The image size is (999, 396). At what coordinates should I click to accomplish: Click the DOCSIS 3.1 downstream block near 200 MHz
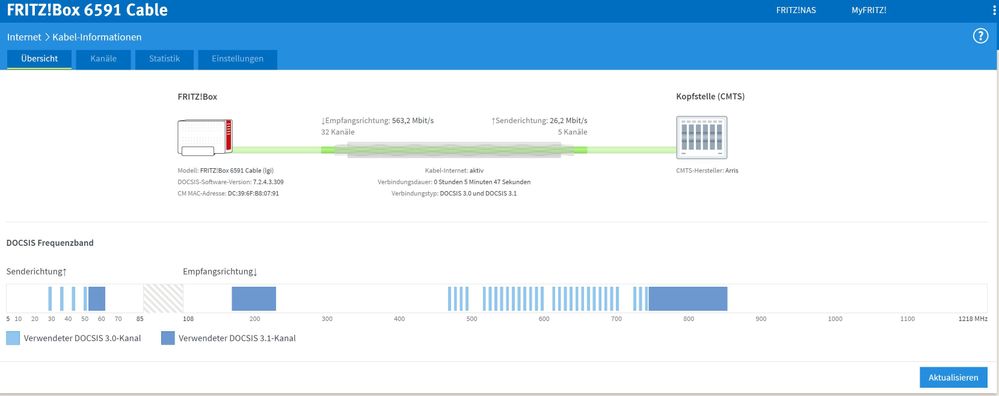[x=254, y=299]
